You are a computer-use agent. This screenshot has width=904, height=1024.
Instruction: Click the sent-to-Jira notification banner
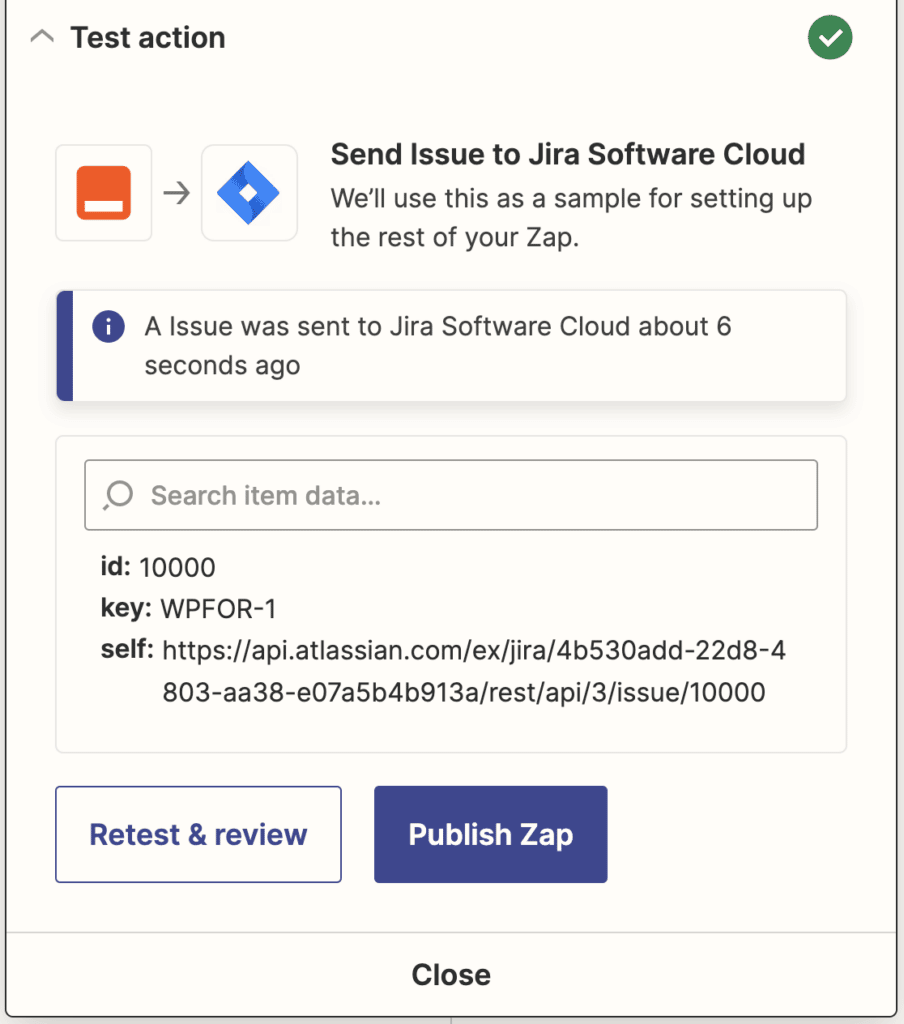pos(450,345)
